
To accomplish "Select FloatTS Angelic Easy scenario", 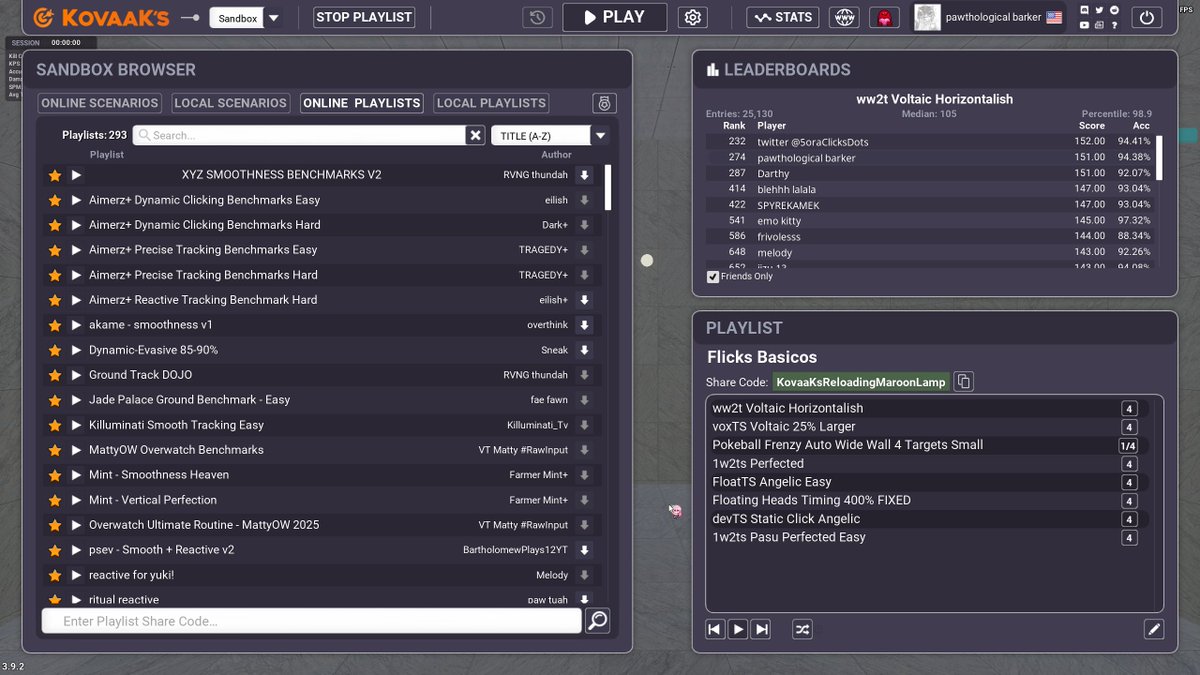I will (926, 482).
